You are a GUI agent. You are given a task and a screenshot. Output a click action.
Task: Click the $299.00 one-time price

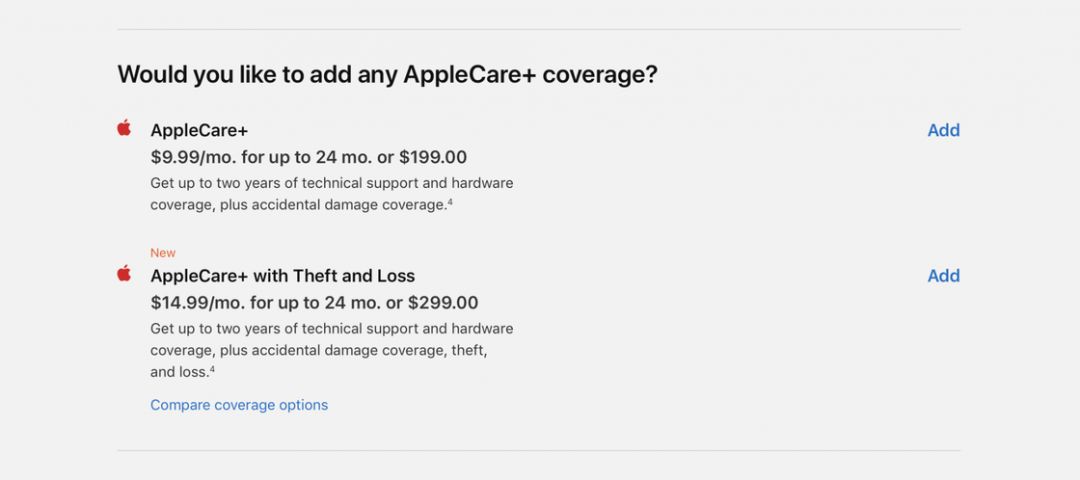click(x=443, y=302)
